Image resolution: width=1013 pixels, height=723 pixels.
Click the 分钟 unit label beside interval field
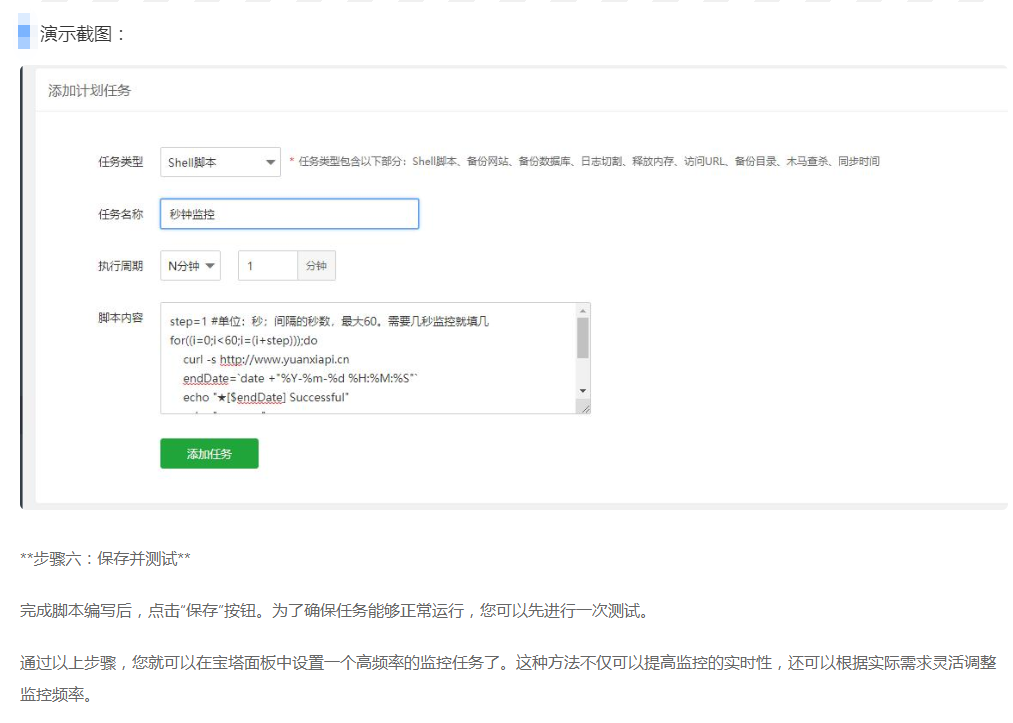[x=317, y=266]
